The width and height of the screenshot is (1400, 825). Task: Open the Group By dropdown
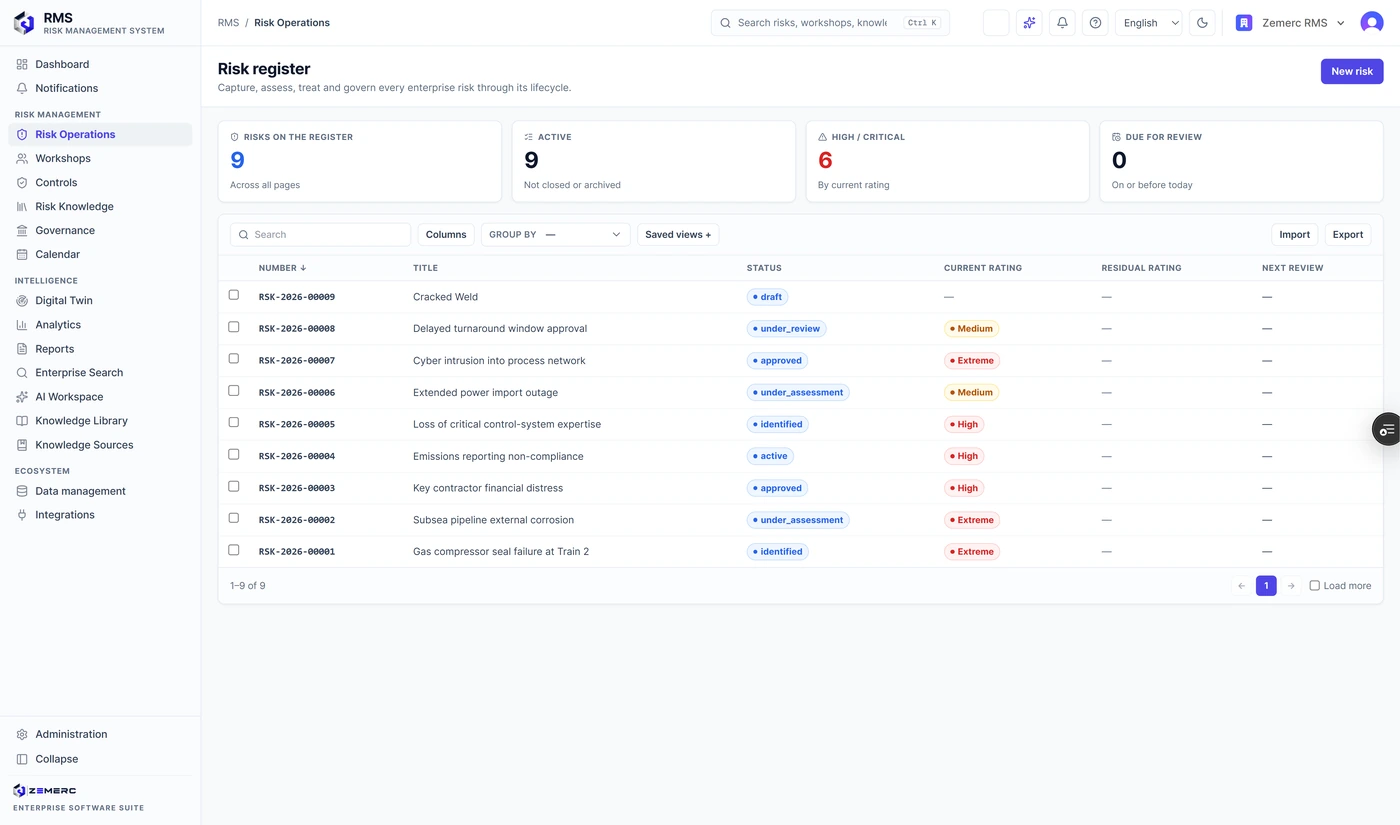[556, 235]
